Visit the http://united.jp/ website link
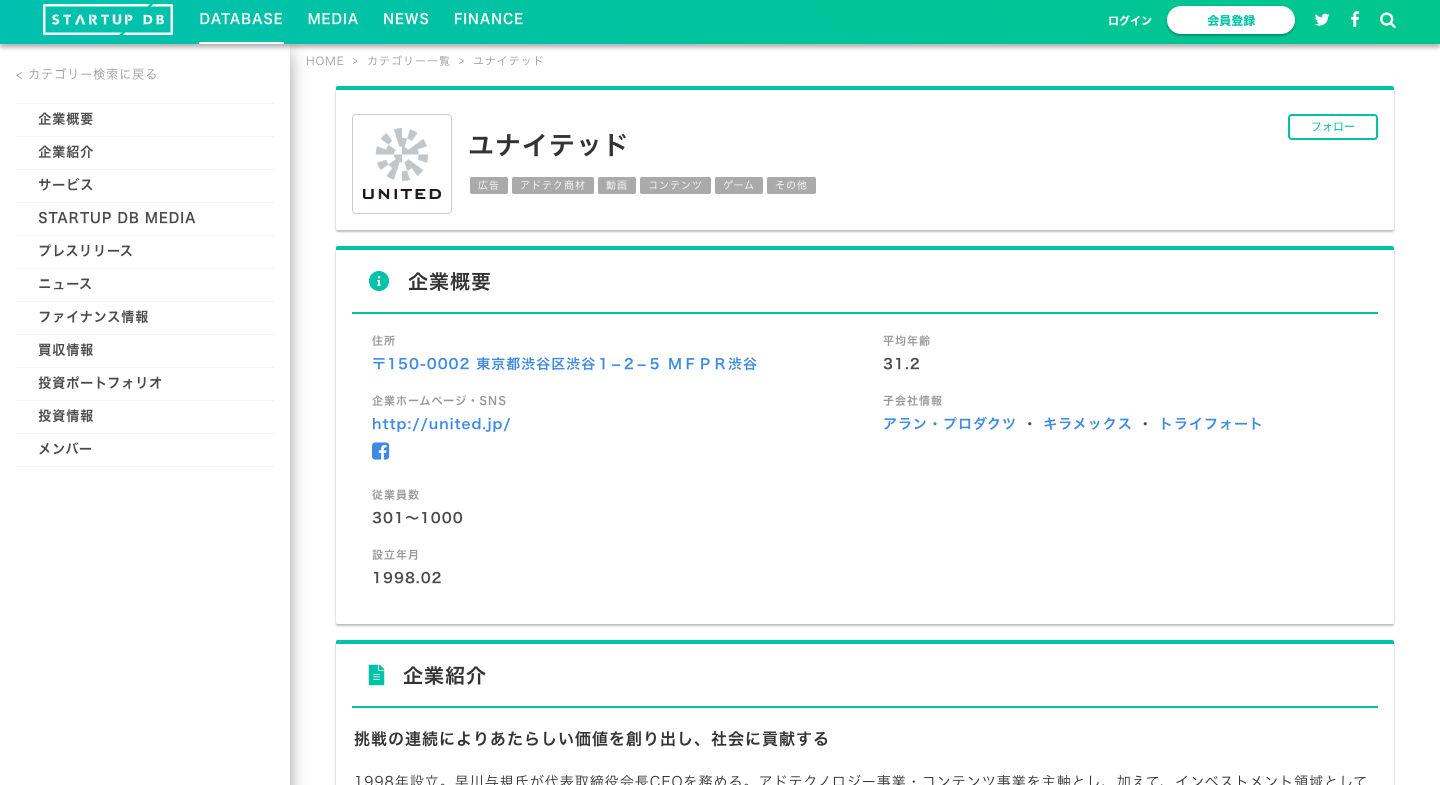Viewport: 1440px width, 785px height. (441, 424)
